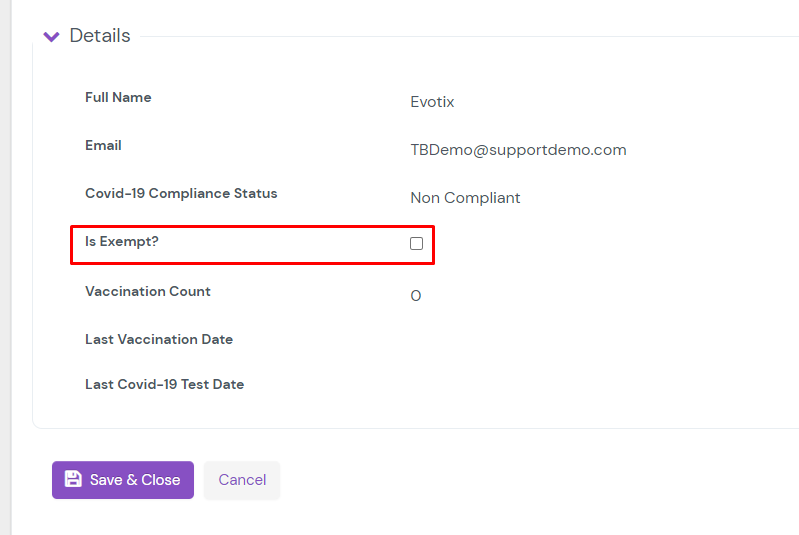Click the Is Exempt? label text
Image resolution: width=799 pixels, height=535 pixels.
pos(122,242)
